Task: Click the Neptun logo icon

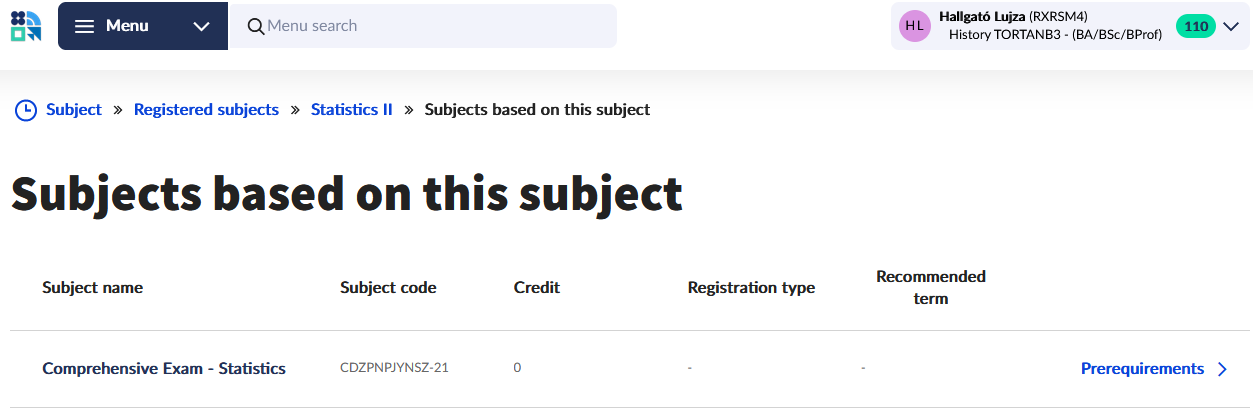Action: point(26,26)
